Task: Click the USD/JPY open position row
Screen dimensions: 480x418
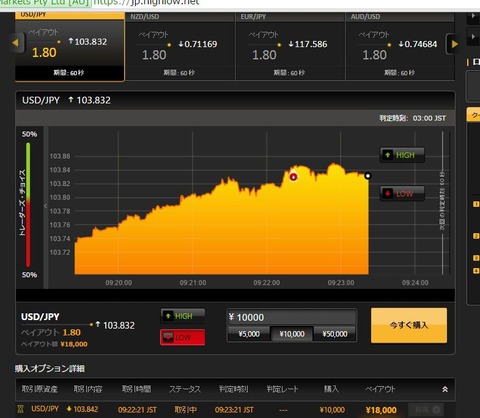Action: (235, 409)
